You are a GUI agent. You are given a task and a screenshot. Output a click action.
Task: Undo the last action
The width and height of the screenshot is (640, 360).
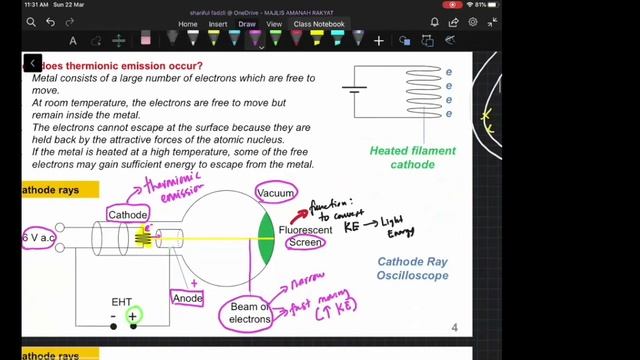point(51,22)
